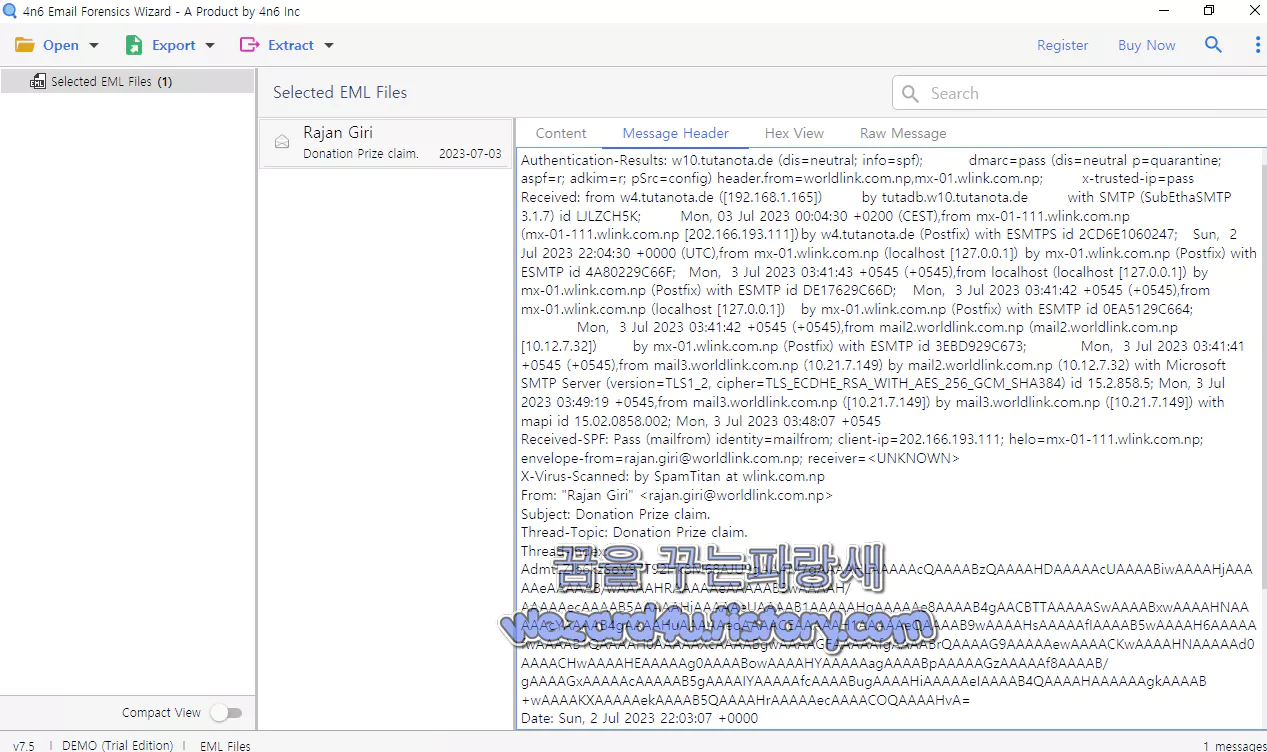The height and width of the screenshot is (752, 1267).
Task: Click the Extract icon
Action: [250, 45]
